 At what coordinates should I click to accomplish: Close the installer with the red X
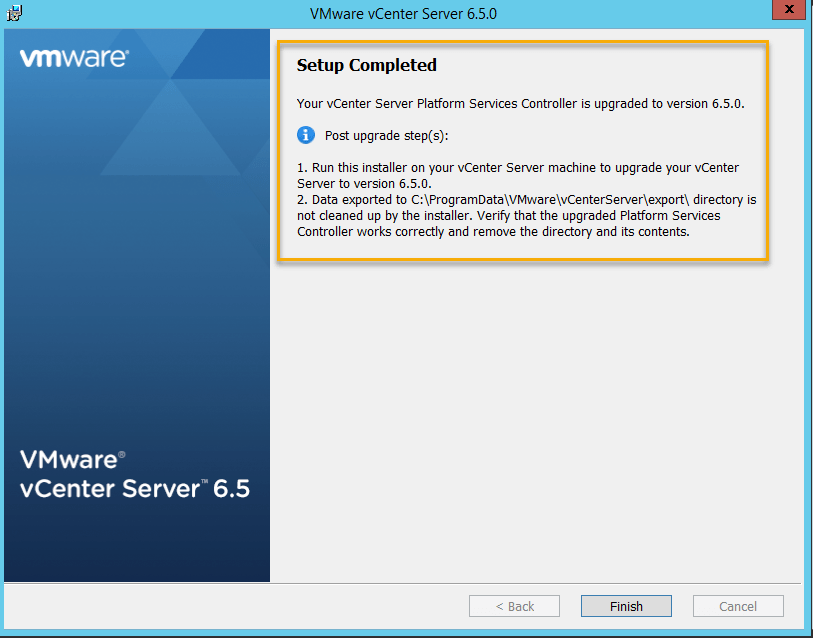pos(788,13)
